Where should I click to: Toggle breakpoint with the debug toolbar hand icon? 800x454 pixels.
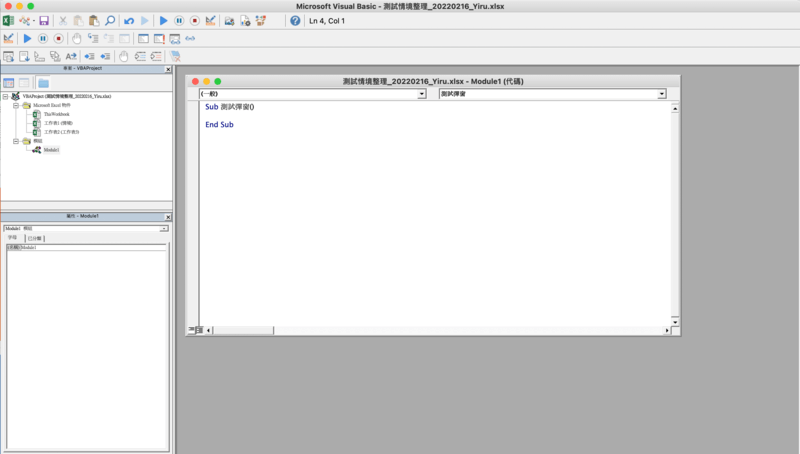point(77,38)
